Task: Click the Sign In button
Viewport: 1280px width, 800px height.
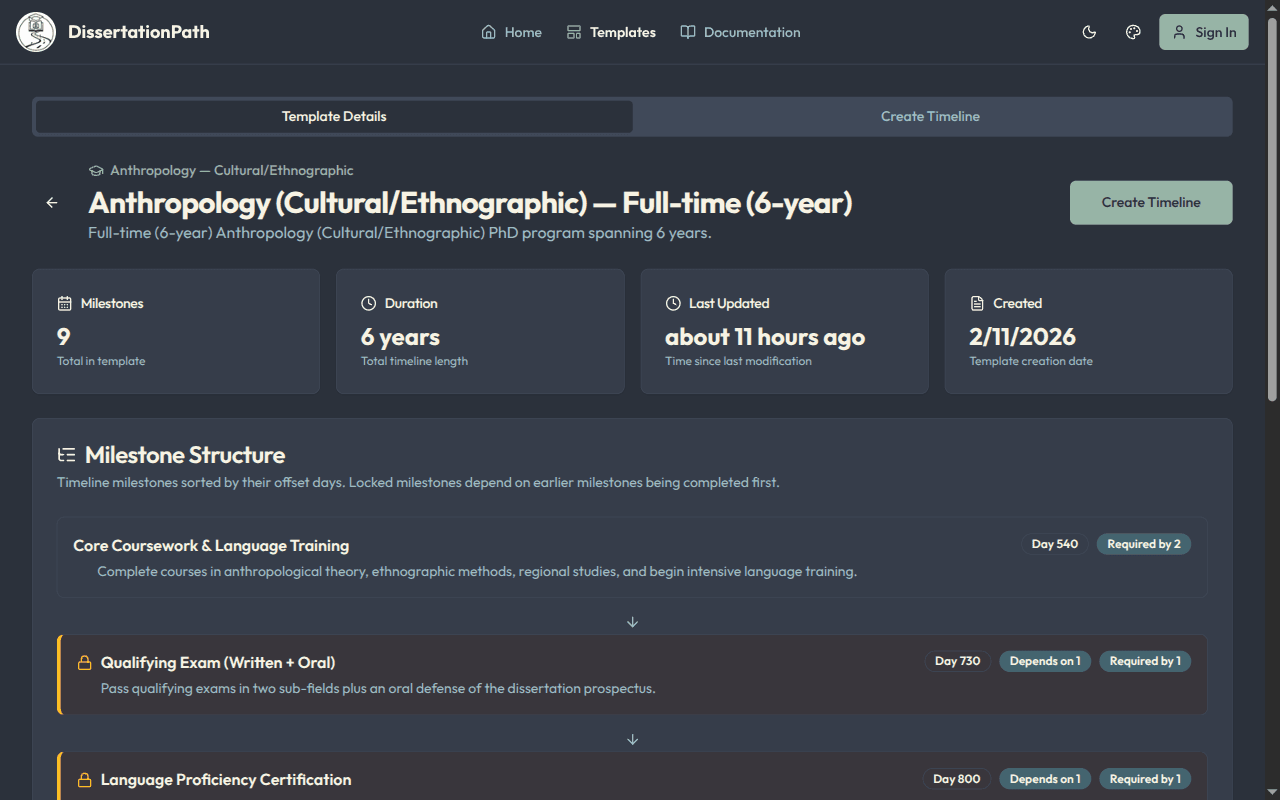Action: pyautogui.click(x=1203, y=32)
